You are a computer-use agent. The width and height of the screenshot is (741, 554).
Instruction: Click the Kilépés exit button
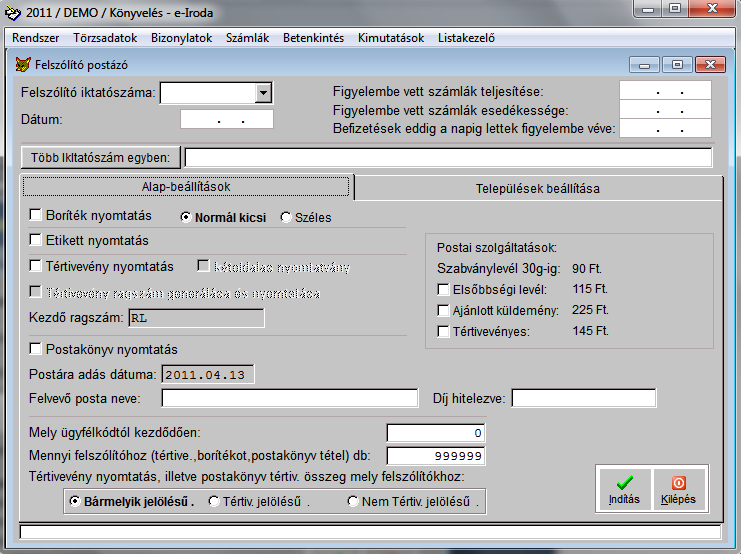point(678,490)
